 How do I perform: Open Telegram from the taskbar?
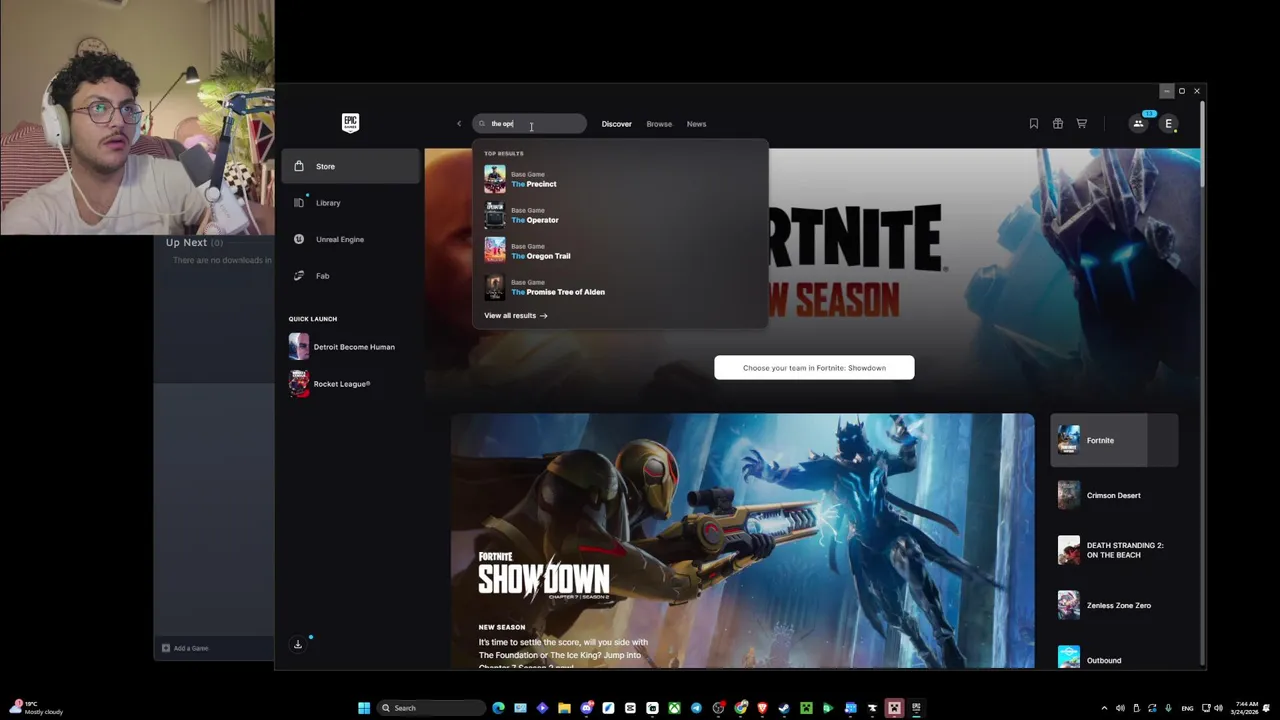click(696, 708)
